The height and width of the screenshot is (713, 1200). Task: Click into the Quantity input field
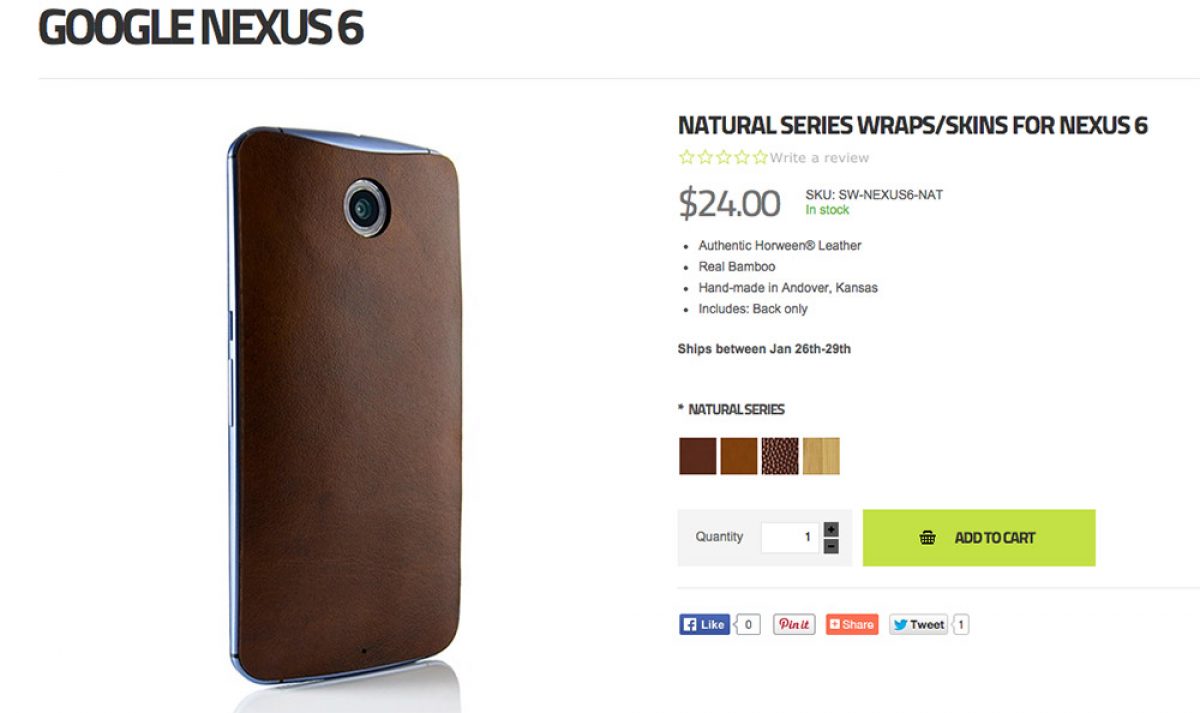pos(790,537)
